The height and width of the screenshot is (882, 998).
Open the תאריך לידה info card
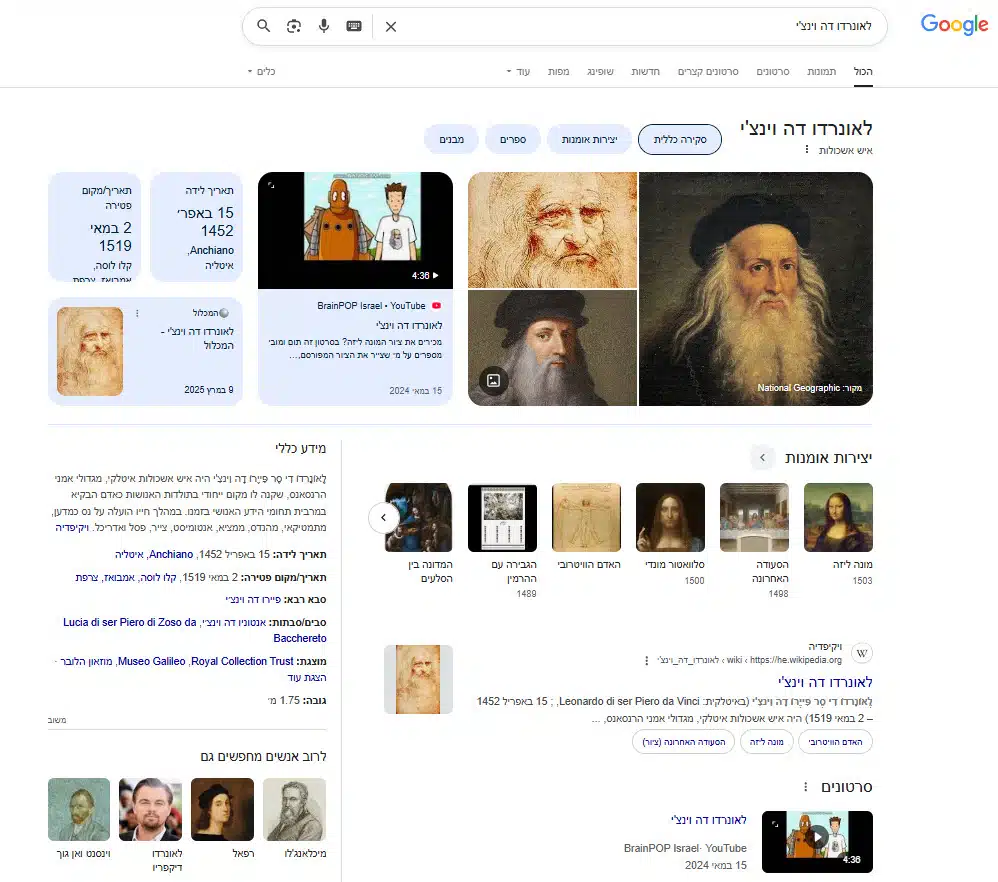[196, 227]
